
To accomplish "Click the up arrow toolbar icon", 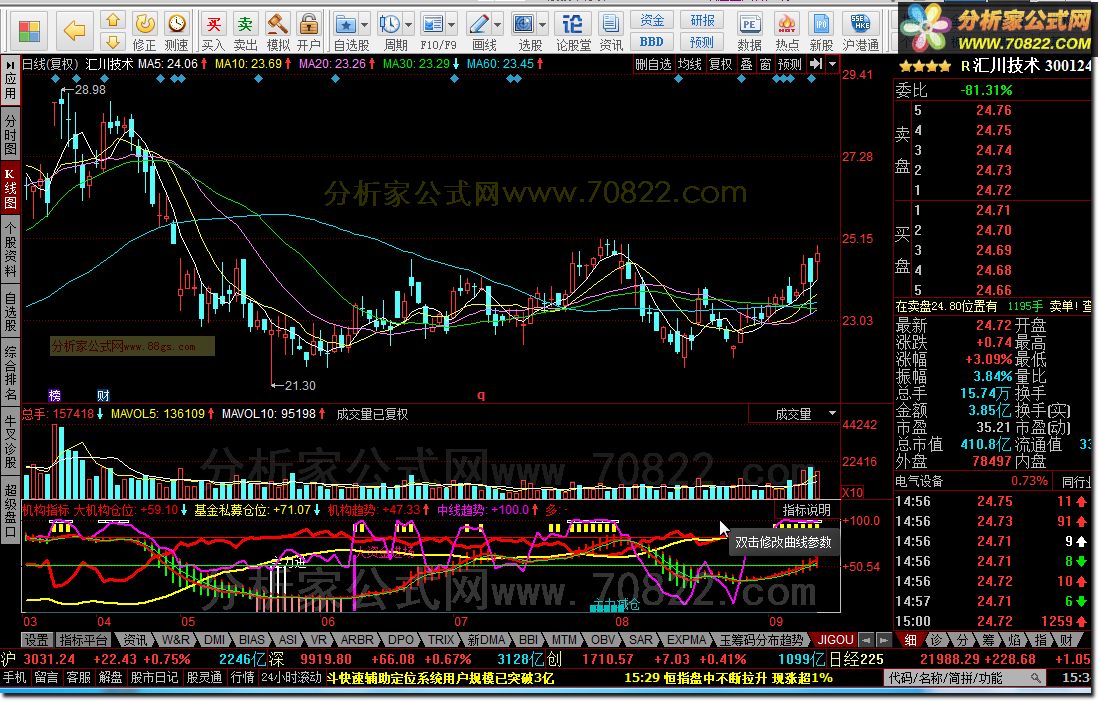I will click(112, 20).
